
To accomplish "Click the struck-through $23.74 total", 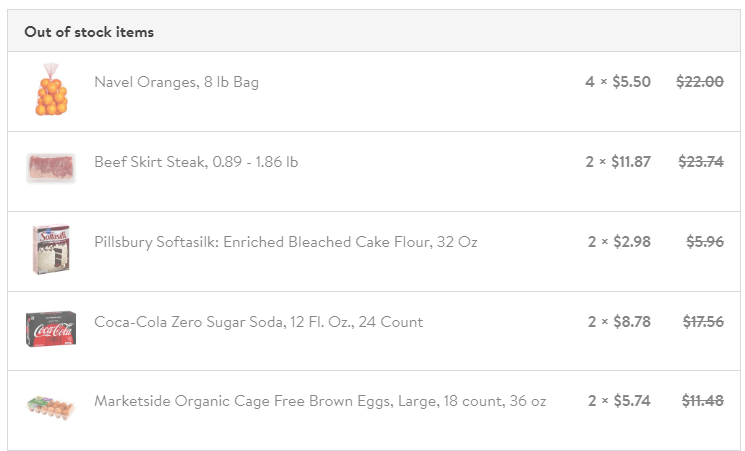I will pos(701,162).
